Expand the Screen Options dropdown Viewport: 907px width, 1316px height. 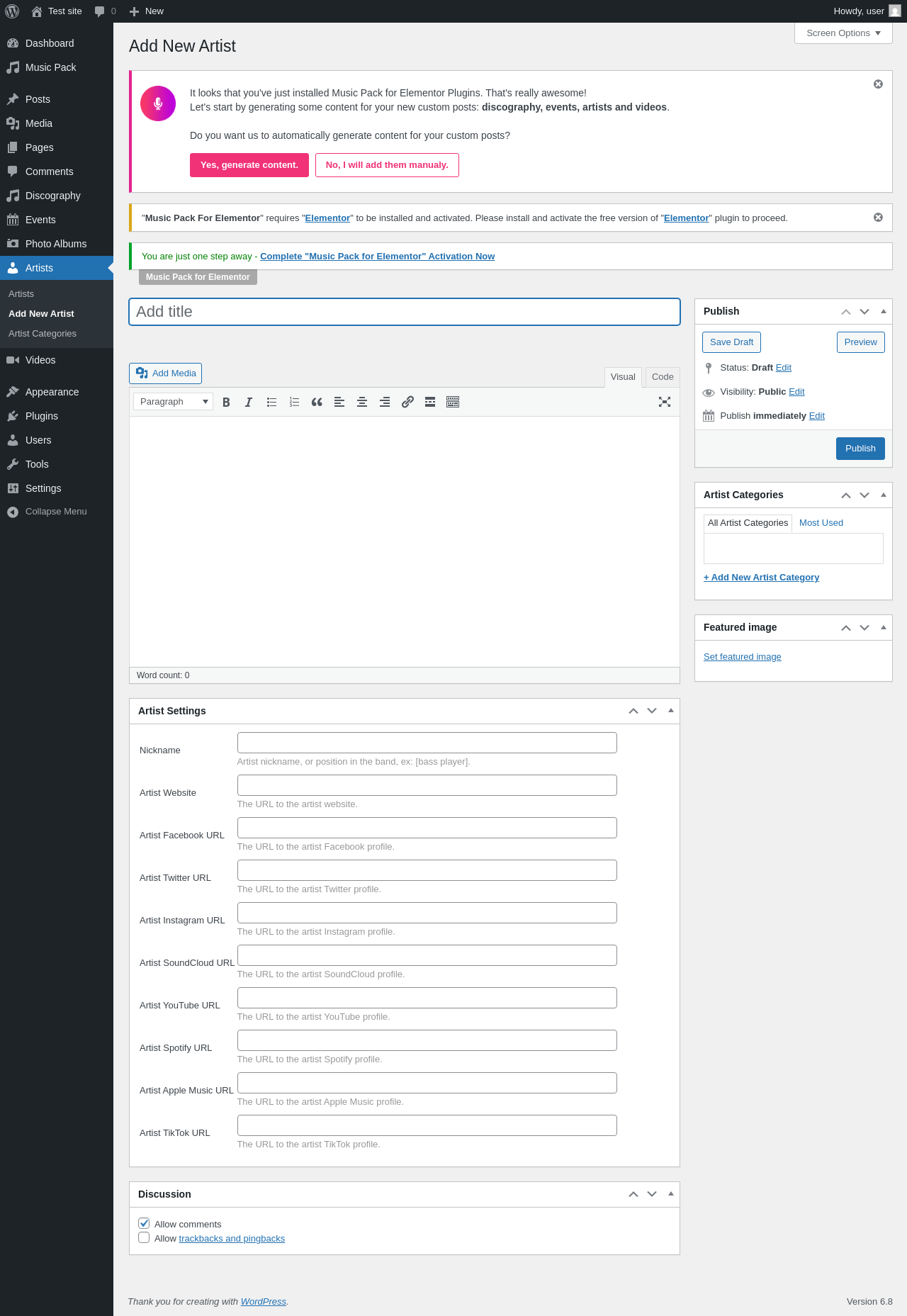click(x=843, y=33)
